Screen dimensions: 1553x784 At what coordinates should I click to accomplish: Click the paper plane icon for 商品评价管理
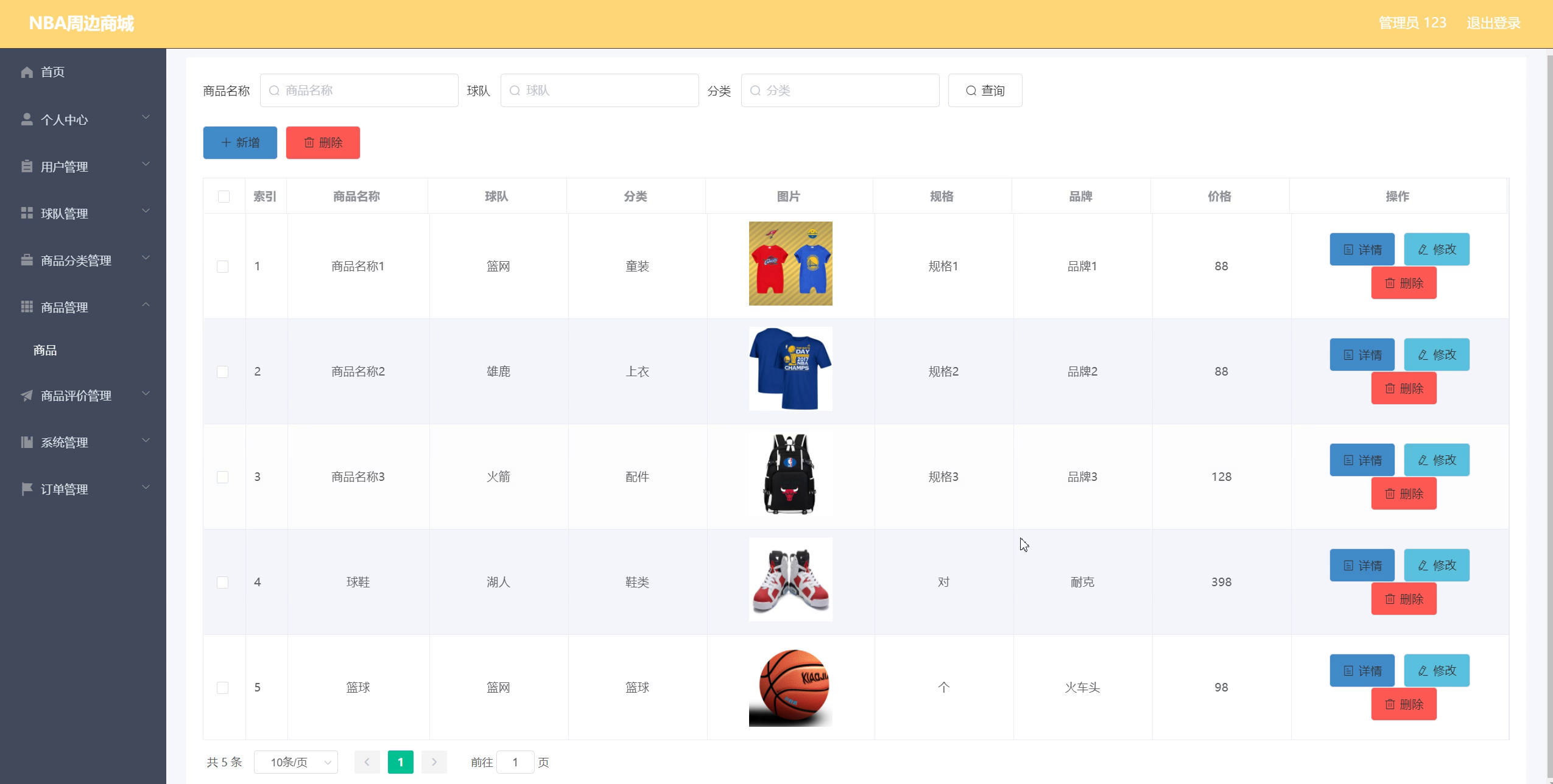[27, 396]
